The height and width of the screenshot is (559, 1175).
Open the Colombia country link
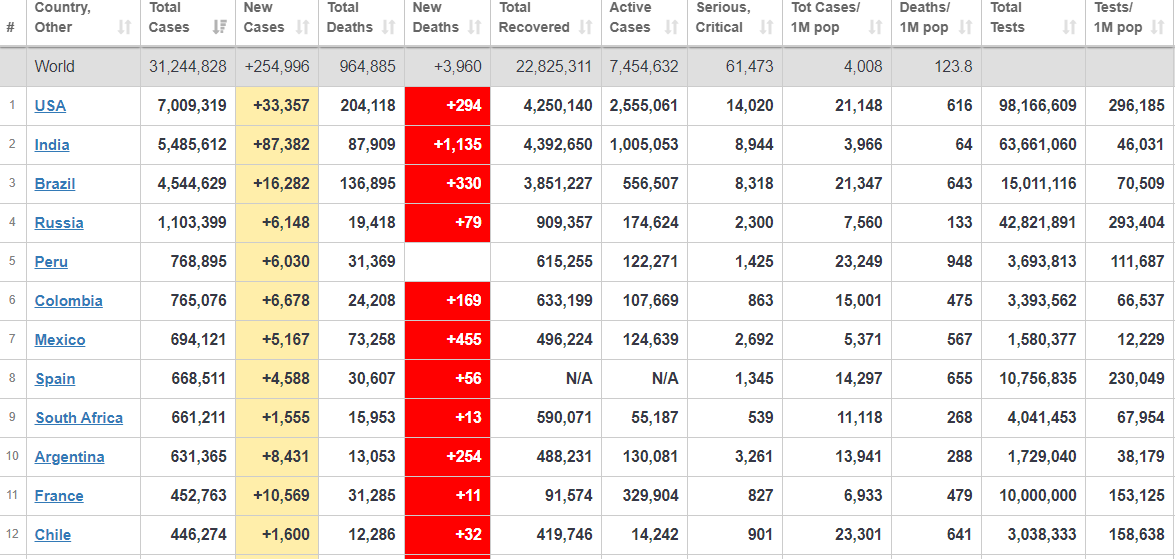69,300
